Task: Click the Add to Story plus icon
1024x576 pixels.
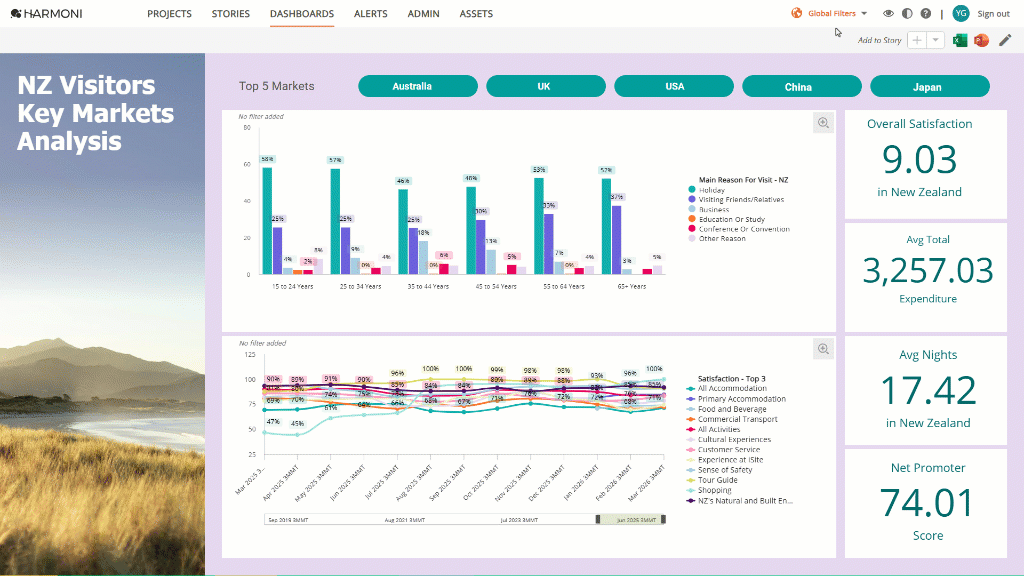Action: 917,40
